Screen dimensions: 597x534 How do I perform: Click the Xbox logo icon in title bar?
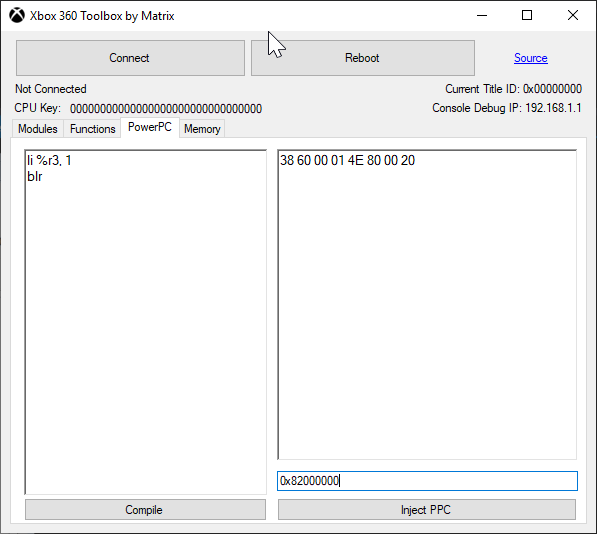[x=17, y=16]
